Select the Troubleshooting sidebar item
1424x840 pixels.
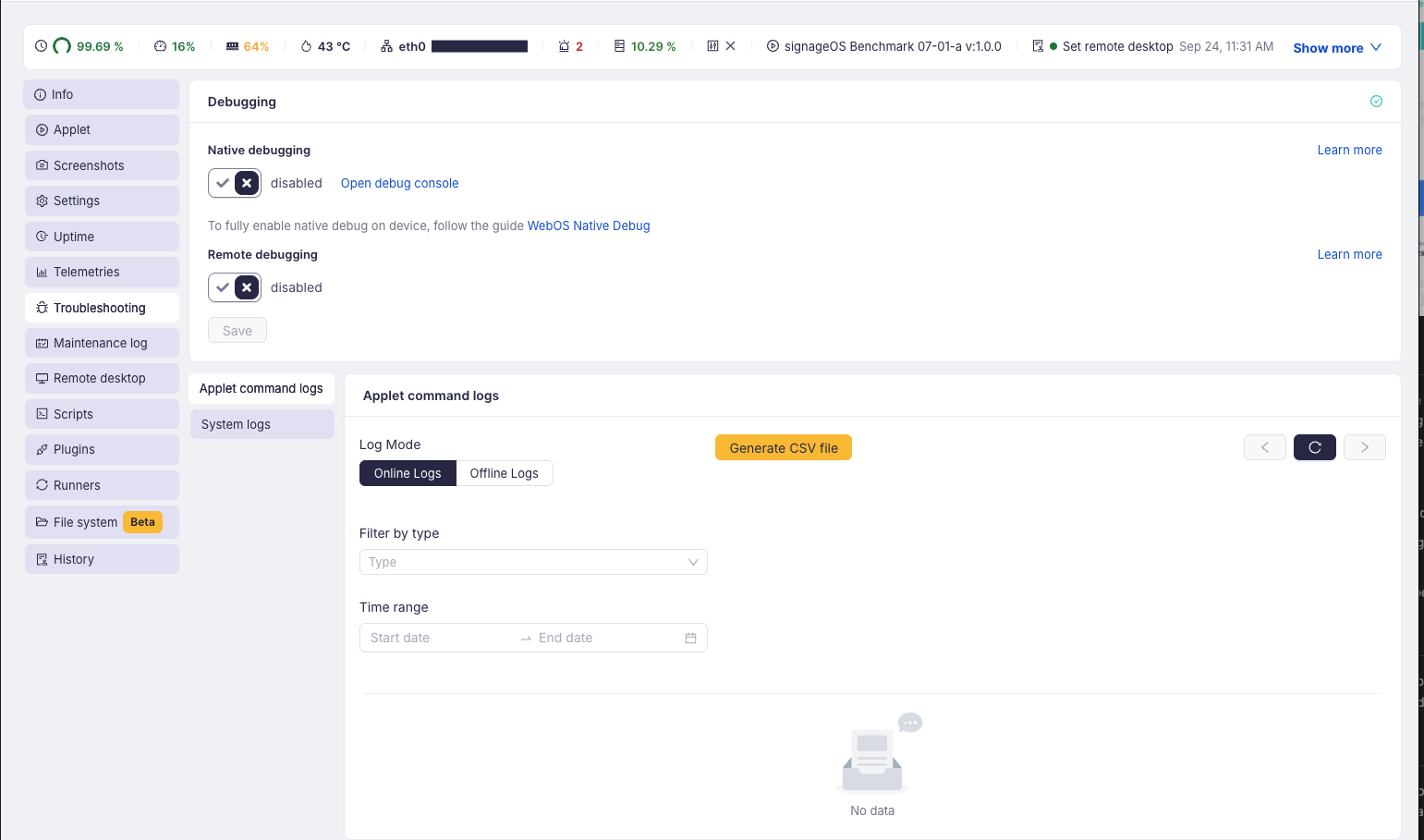coord(102,308)
